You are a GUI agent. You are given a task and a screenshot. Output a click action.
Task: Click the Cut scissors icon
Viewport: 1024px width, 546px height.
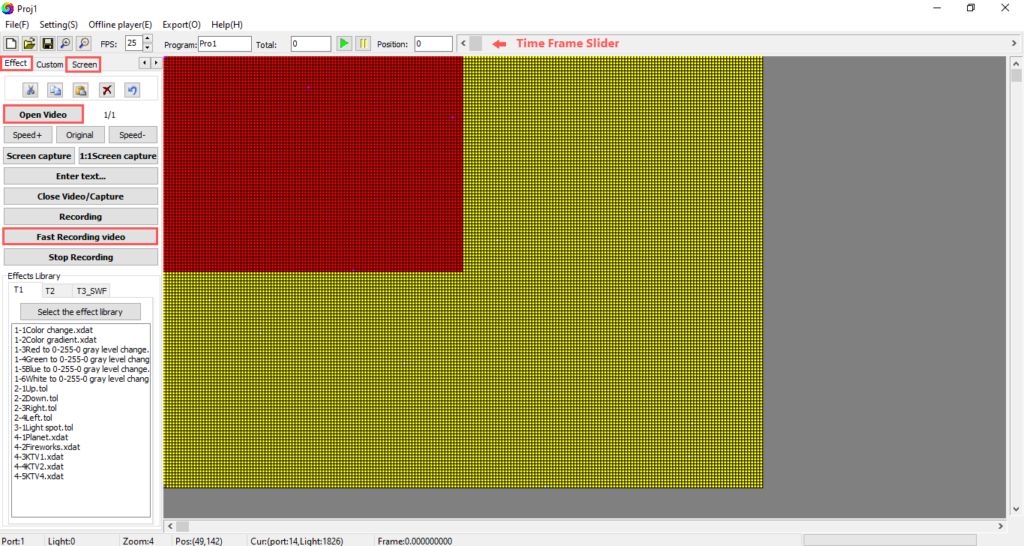(x=30, y=90)
